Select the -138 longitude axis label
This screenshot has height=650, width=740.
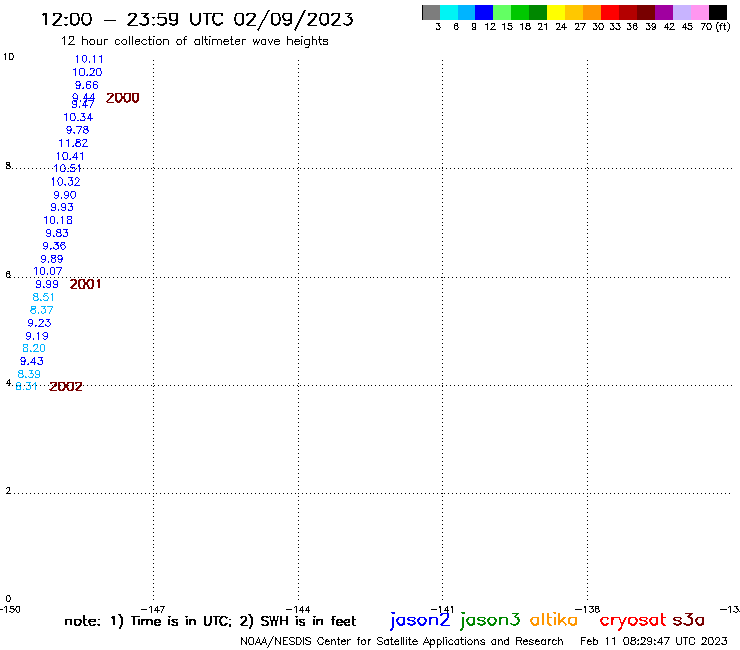point(588,609)
